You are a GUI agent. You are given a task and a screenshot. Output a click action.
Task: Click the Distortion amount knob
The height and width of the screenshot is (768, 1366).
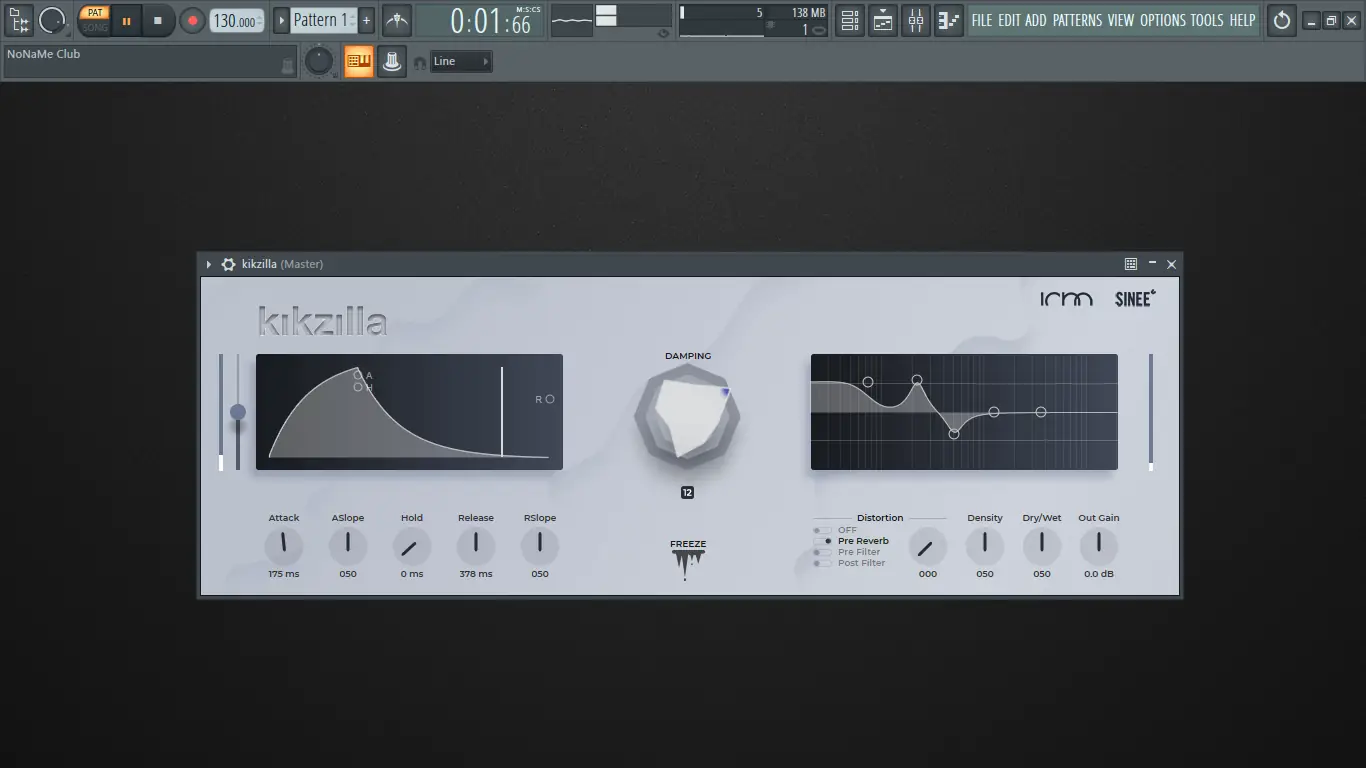(x=928, y=546)
